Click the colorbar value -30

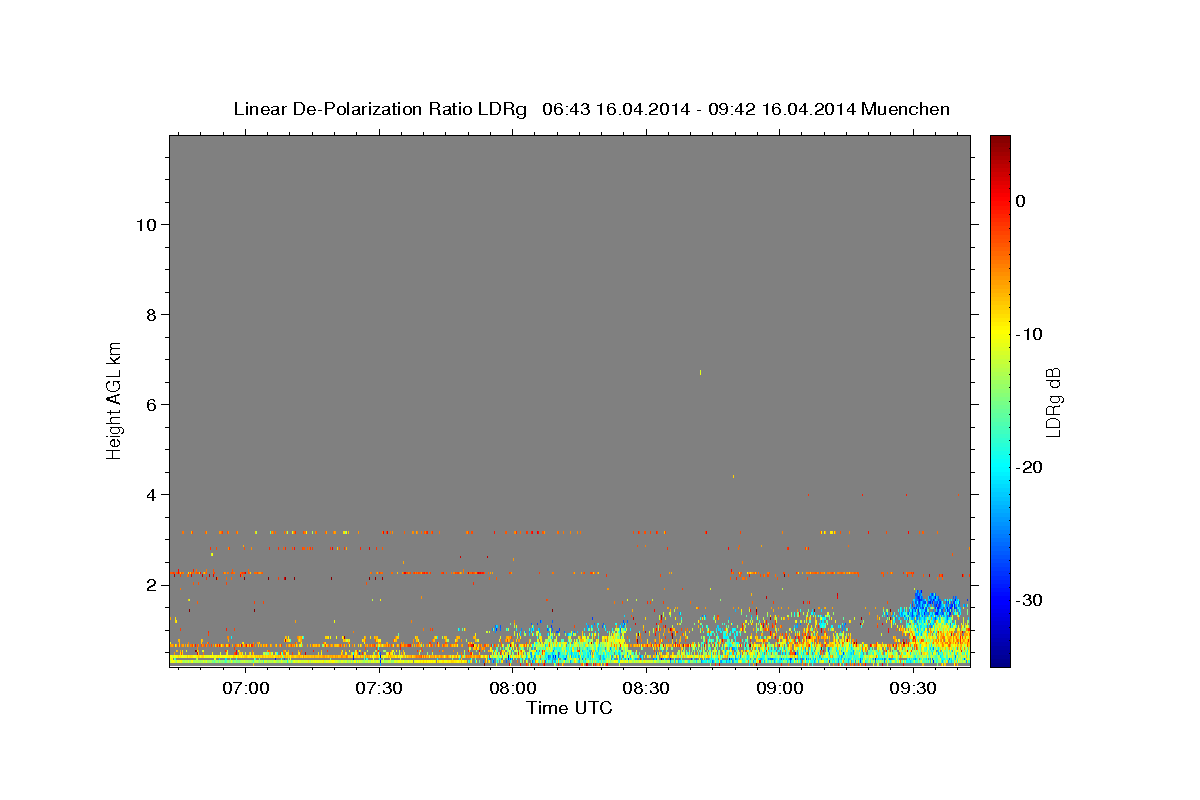(x=1030, y=600)
